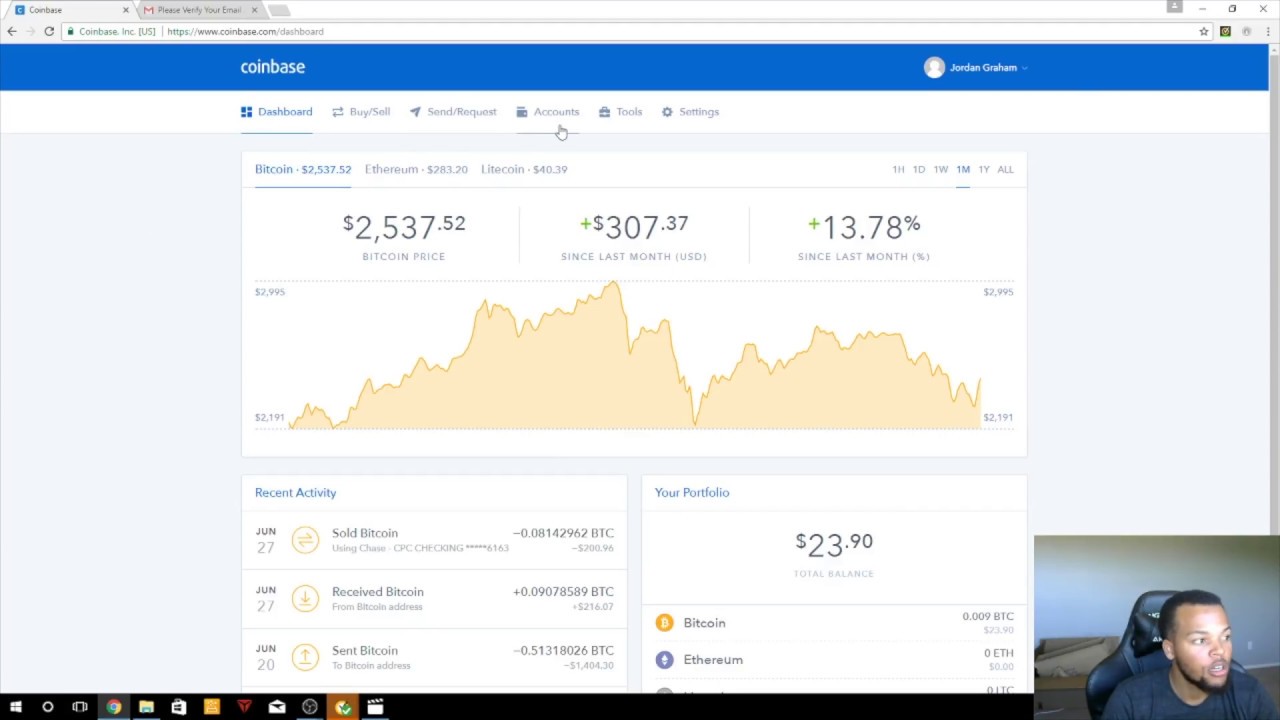The image size is (1280, 720).
Task: Click the orange Bitcoin coin icon
Action: (x=664, y=623)
